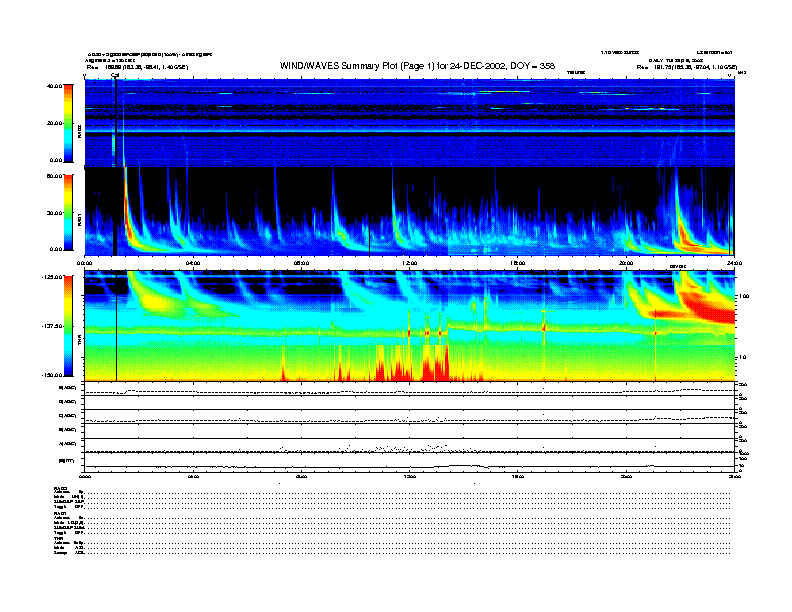Click the 00:00 time tick below the RAD1 panel
792x612 pixels.
pyautogui.click(x=84, y=263)
